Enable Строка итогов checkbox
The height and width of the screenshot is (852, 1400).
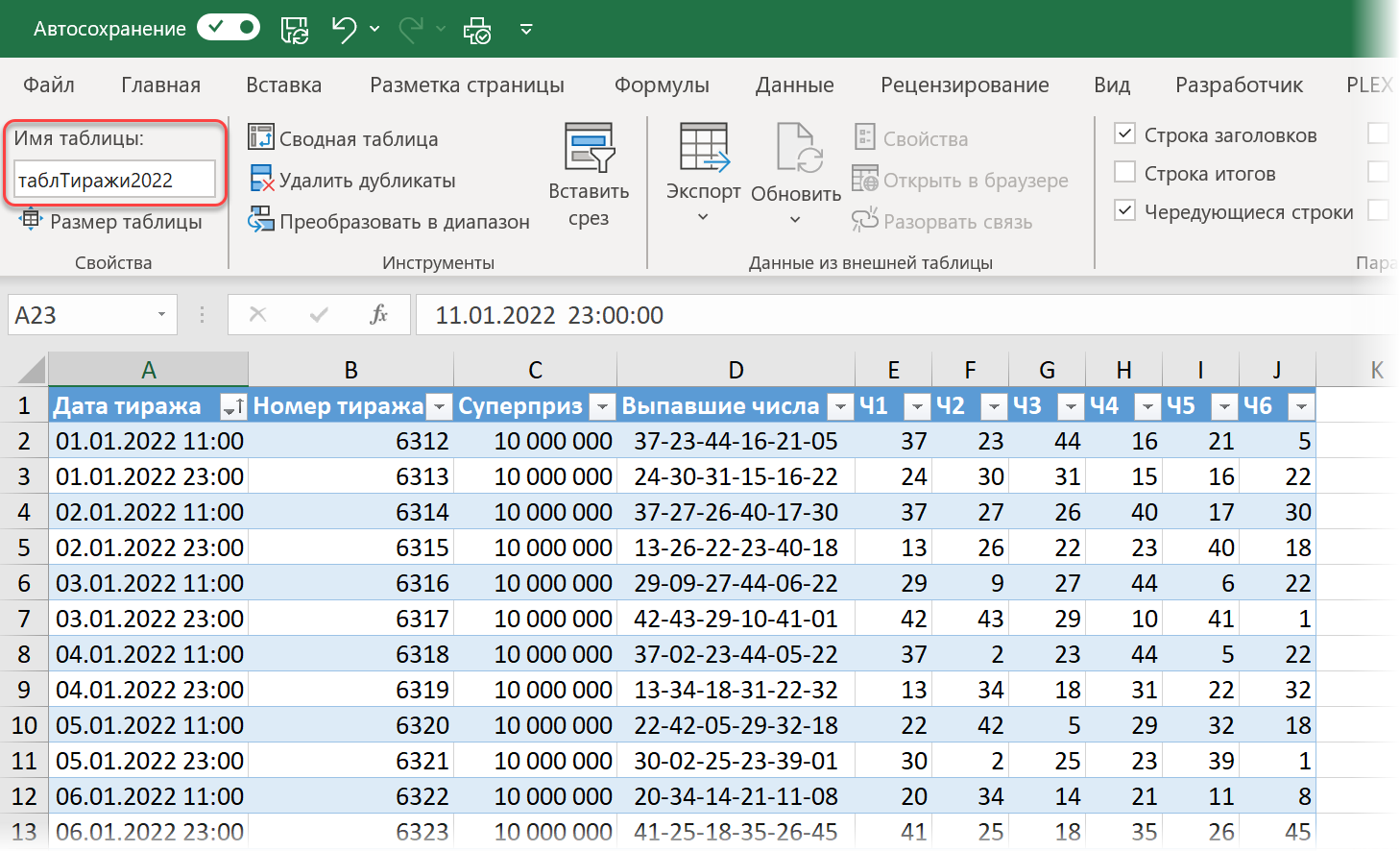[1124, 172]
